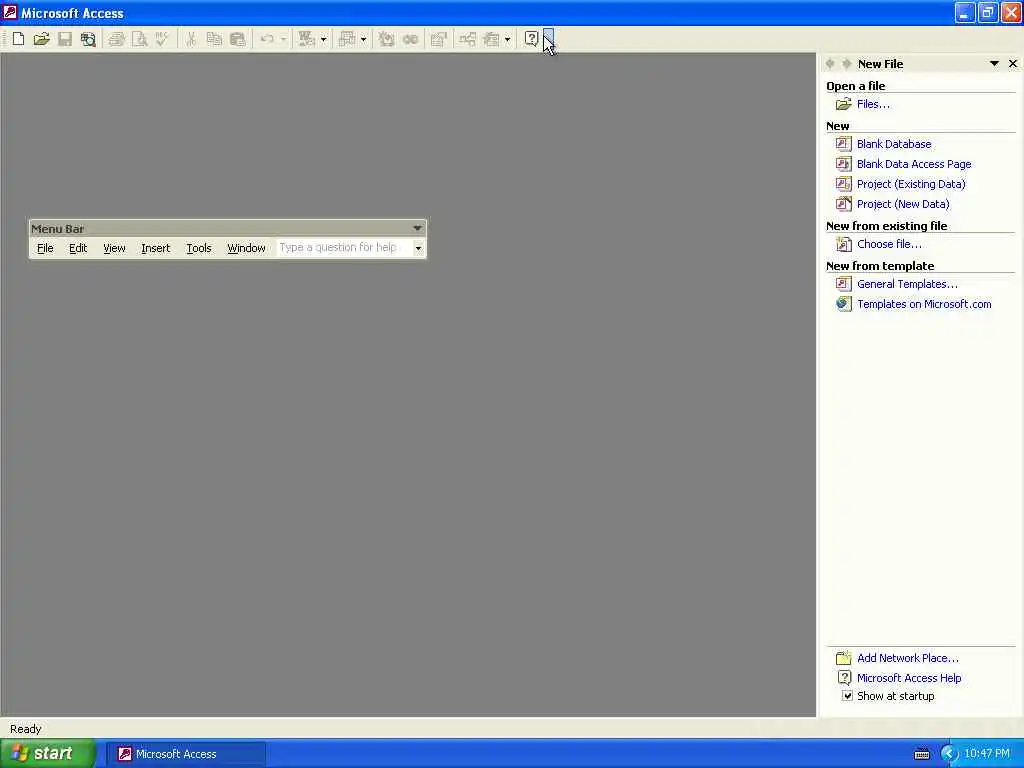
Task: Select Blank Database link
Action: click(x=894, y=144)
